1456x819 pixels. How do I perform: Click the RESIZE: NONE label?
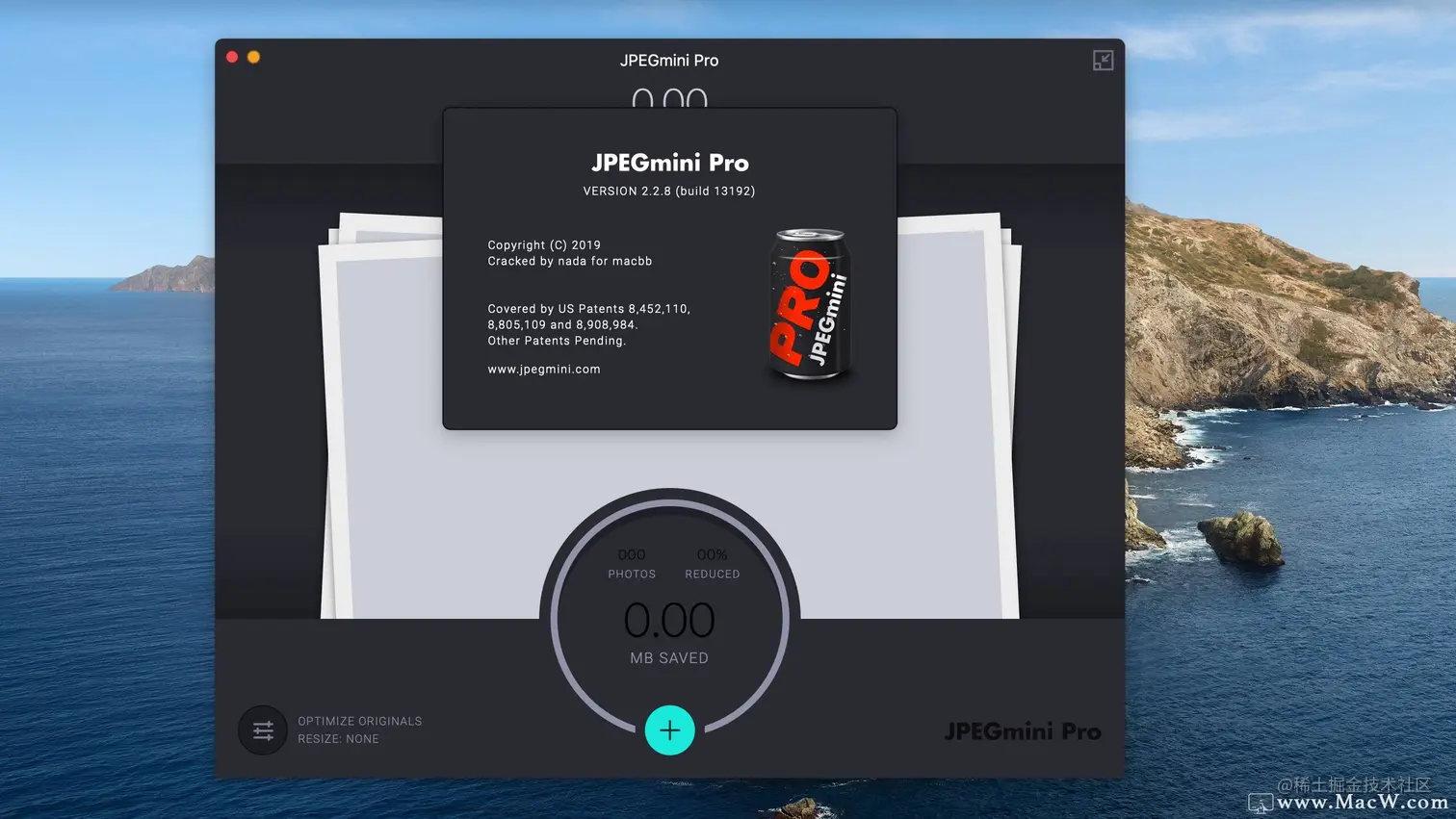click(338, 739)
